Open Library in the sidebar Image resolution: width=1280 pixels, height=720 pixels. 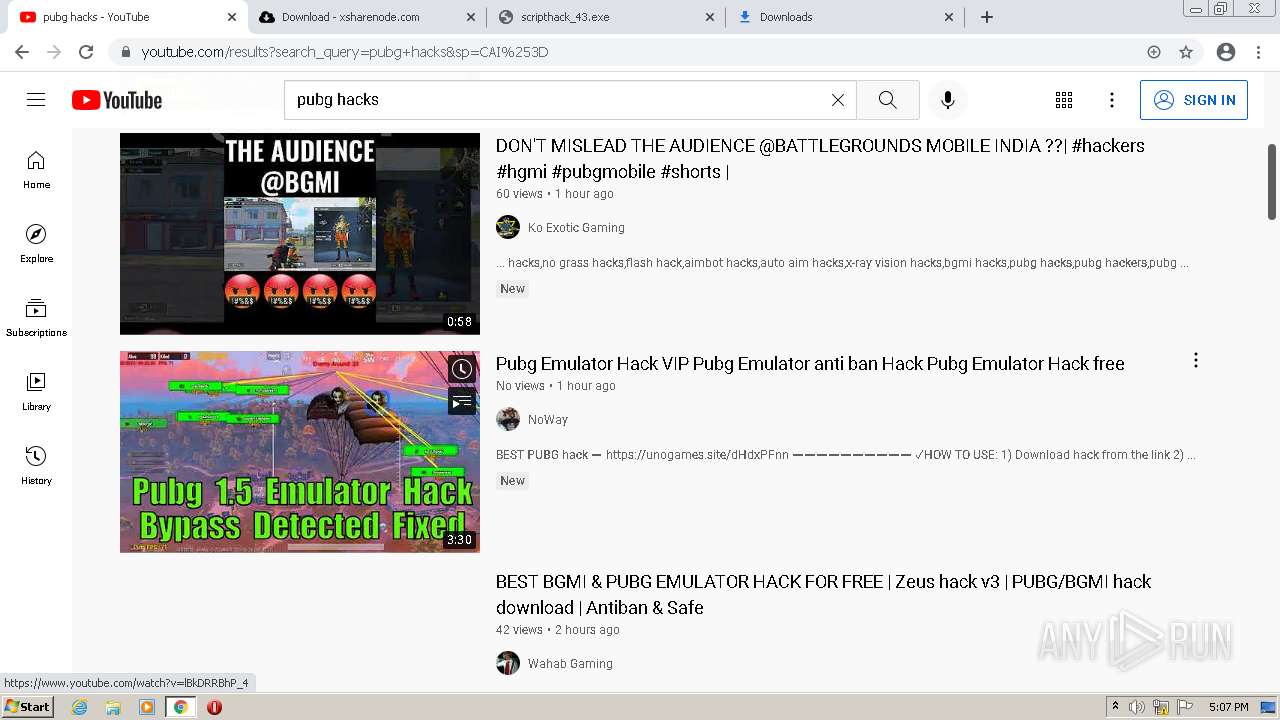36,392
